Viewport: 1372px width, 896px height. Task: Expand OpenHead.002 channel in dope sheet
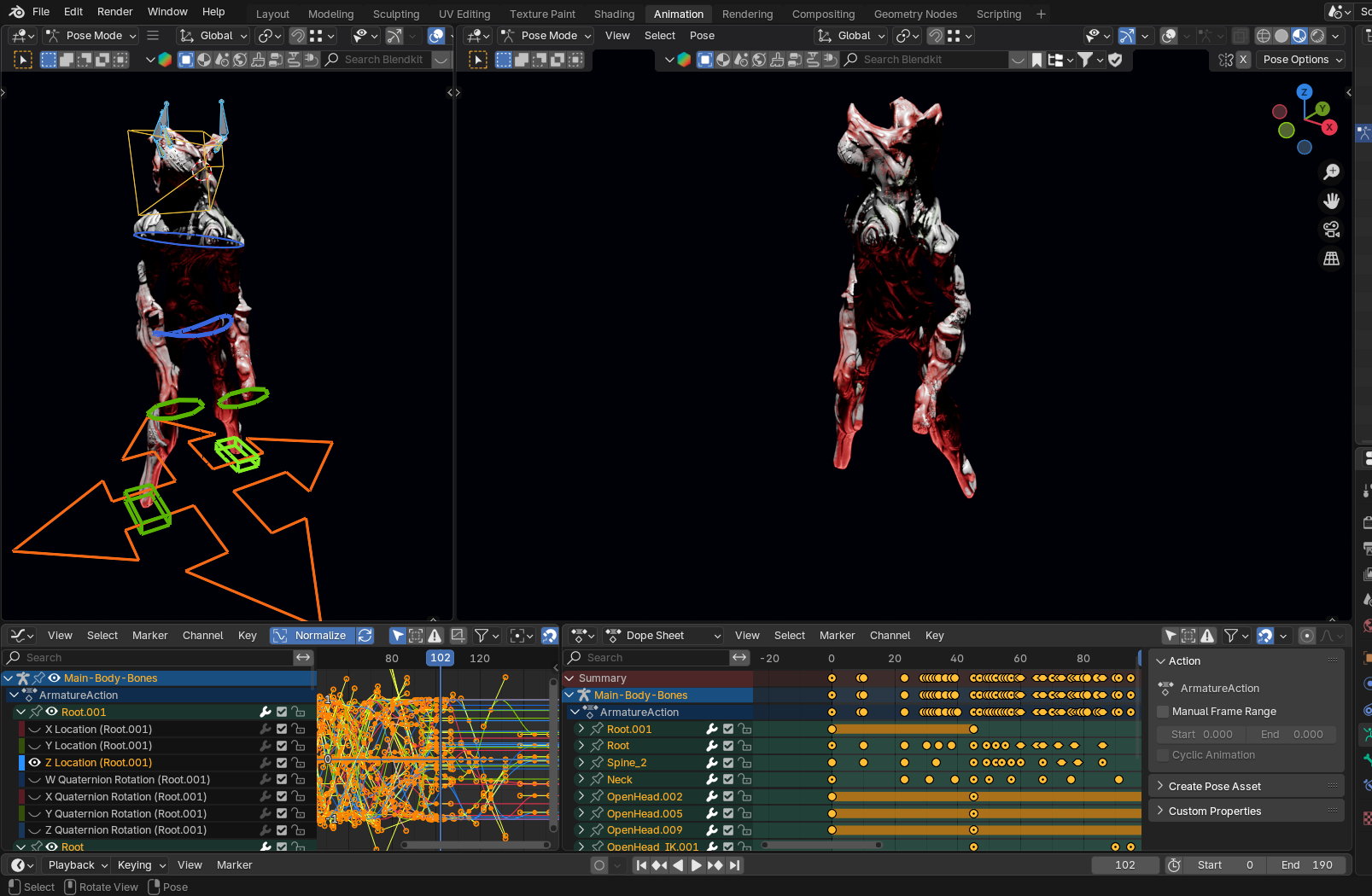581,796
